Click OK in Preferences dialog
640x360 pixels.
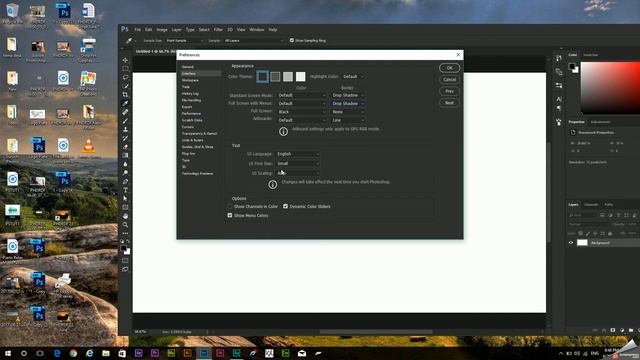pos(449,68)
